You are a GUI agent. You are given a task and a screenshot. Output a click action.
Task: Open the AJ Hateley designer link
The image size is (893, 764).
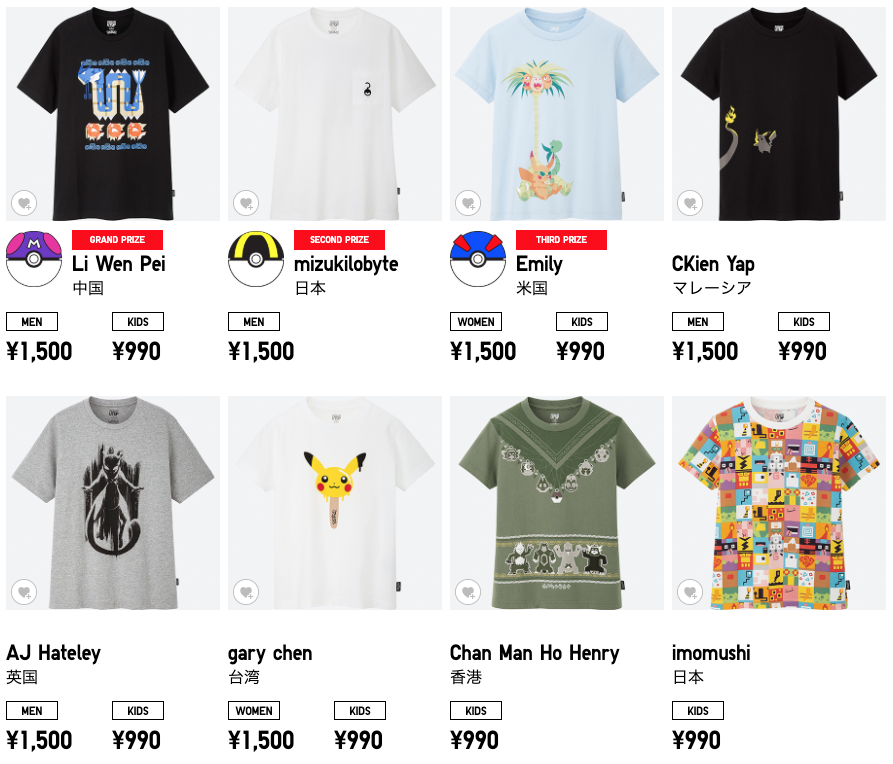[x=54, y=653]
